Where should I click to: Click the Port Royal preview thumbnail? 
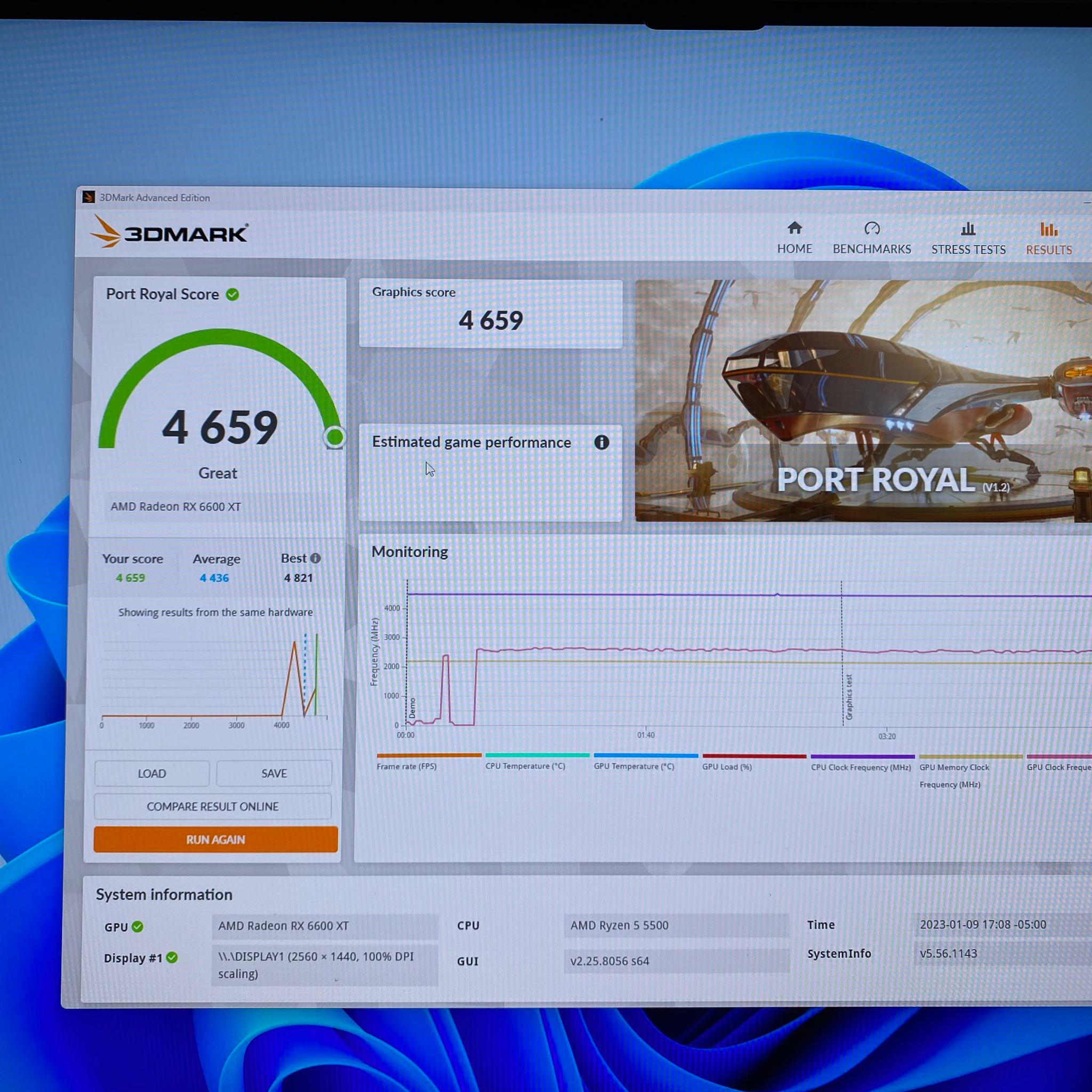(x=863, y=401)
